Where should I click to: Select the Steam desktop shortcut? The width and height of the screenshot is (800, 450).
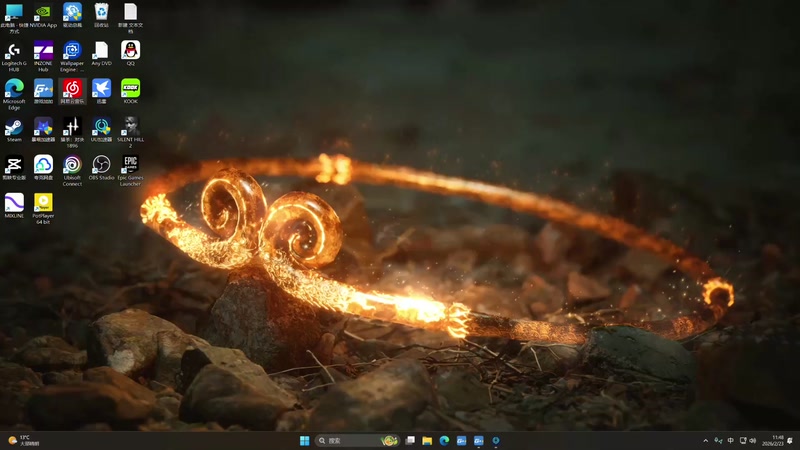(14, 130)
